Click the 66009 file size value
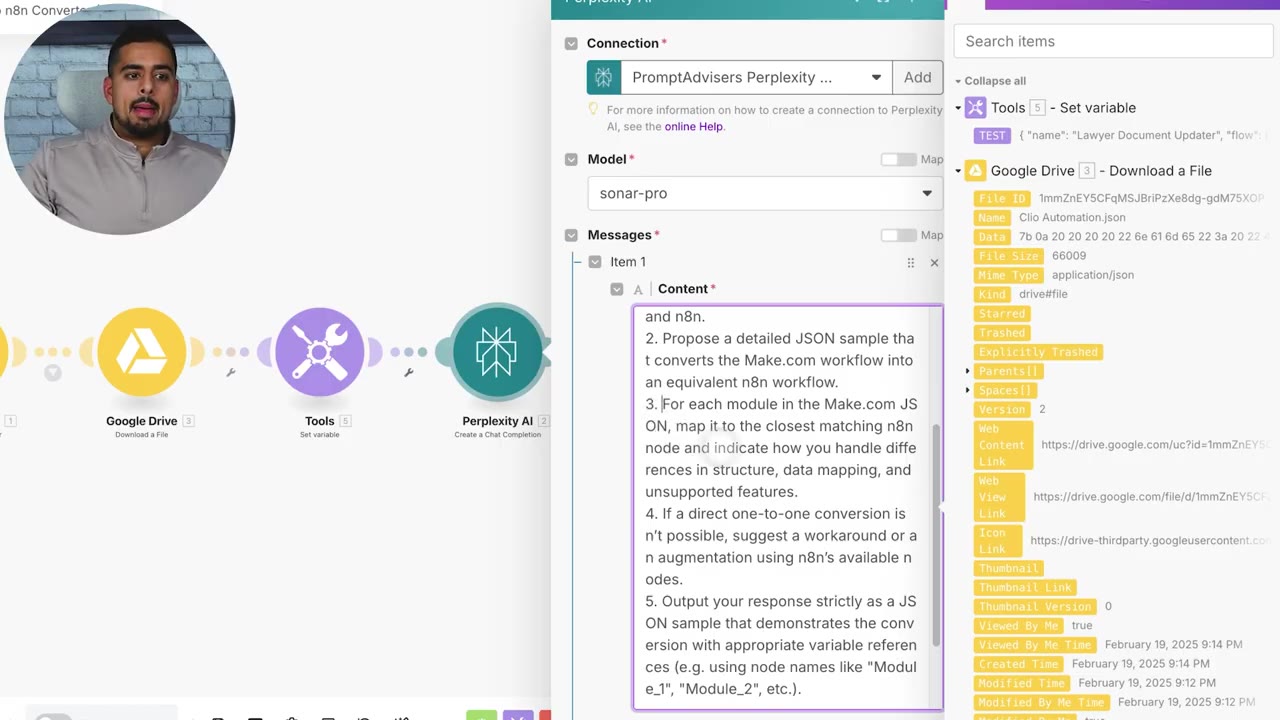 pos(1069,256)
